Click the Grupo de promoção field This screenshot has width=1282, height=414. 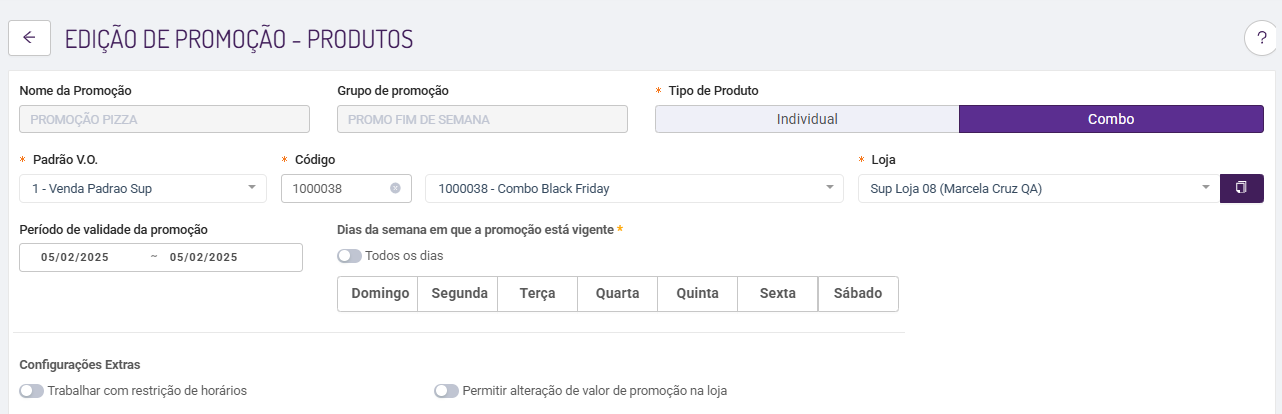click(482, 119)
